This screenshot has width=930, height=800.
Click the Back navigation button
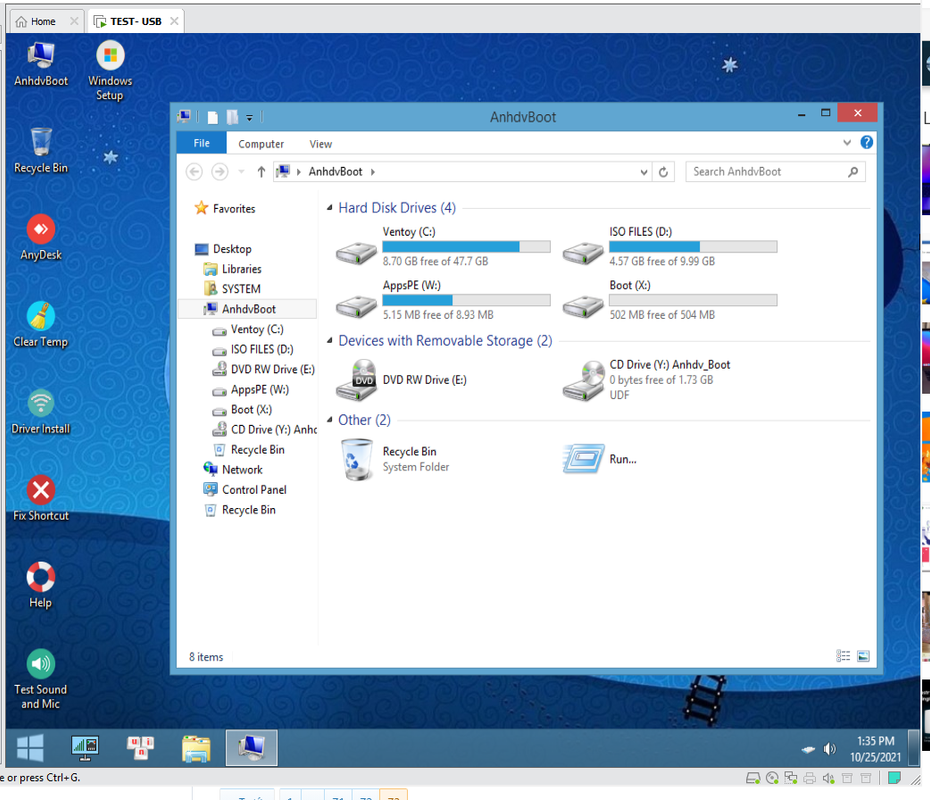coord(194,172)
